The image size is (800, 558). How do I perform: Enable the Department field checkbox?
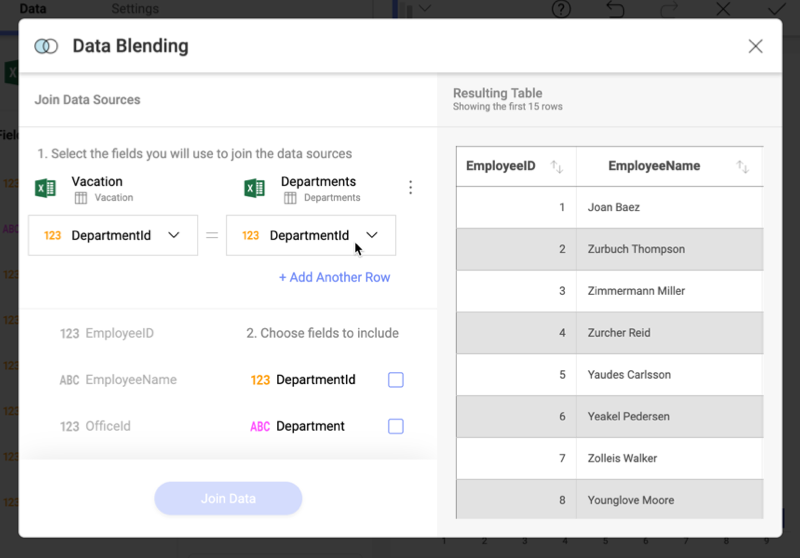coord(396,426)
